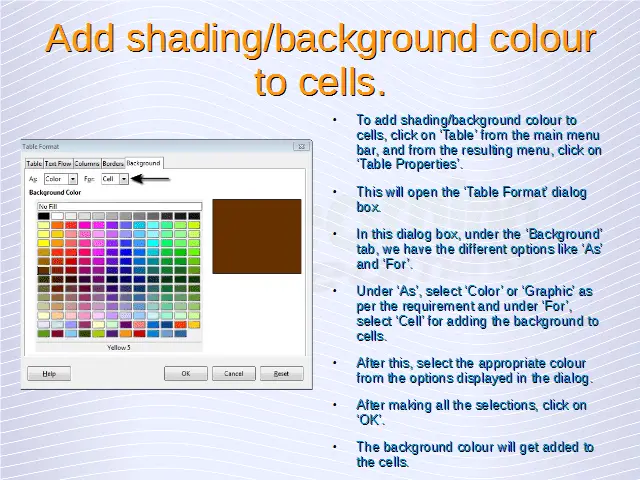Click the Background tab
Viewport: 640px width, 480px height.
(143, 163)
